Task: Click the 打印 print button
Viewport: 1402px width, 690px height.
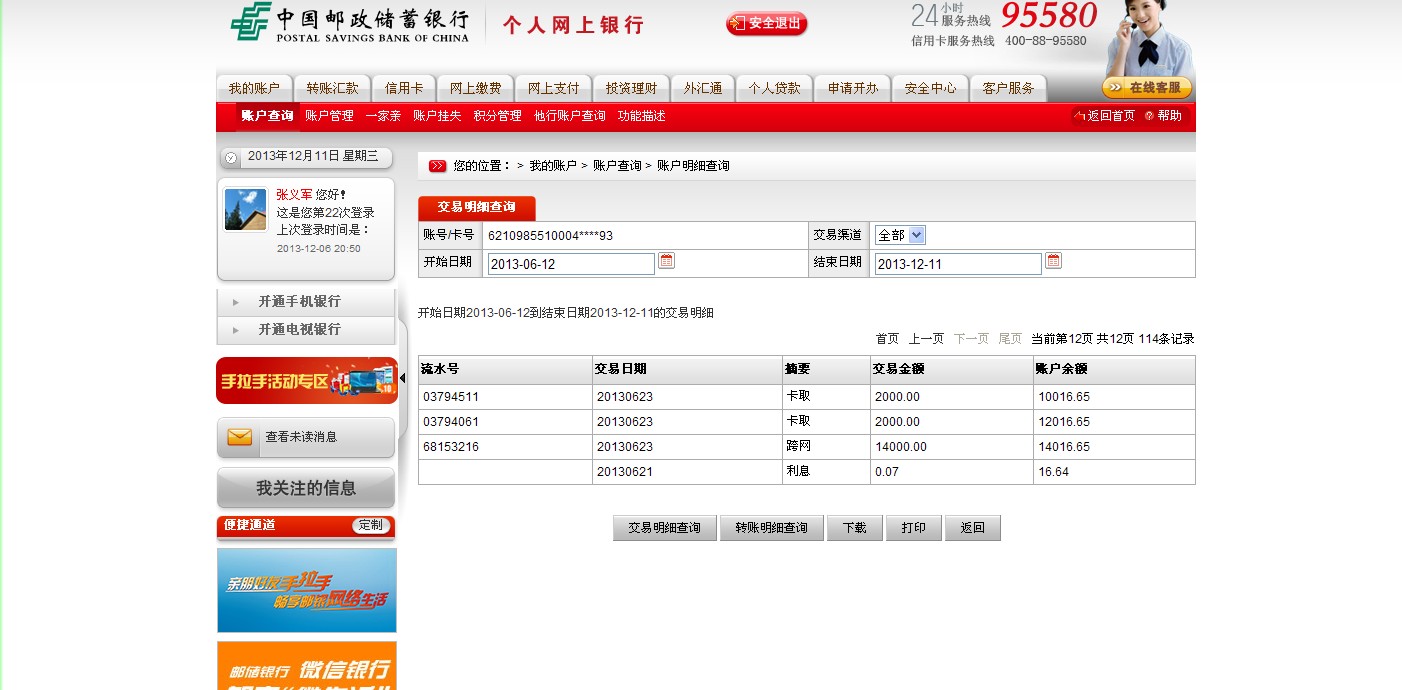Action: (913, 528)
